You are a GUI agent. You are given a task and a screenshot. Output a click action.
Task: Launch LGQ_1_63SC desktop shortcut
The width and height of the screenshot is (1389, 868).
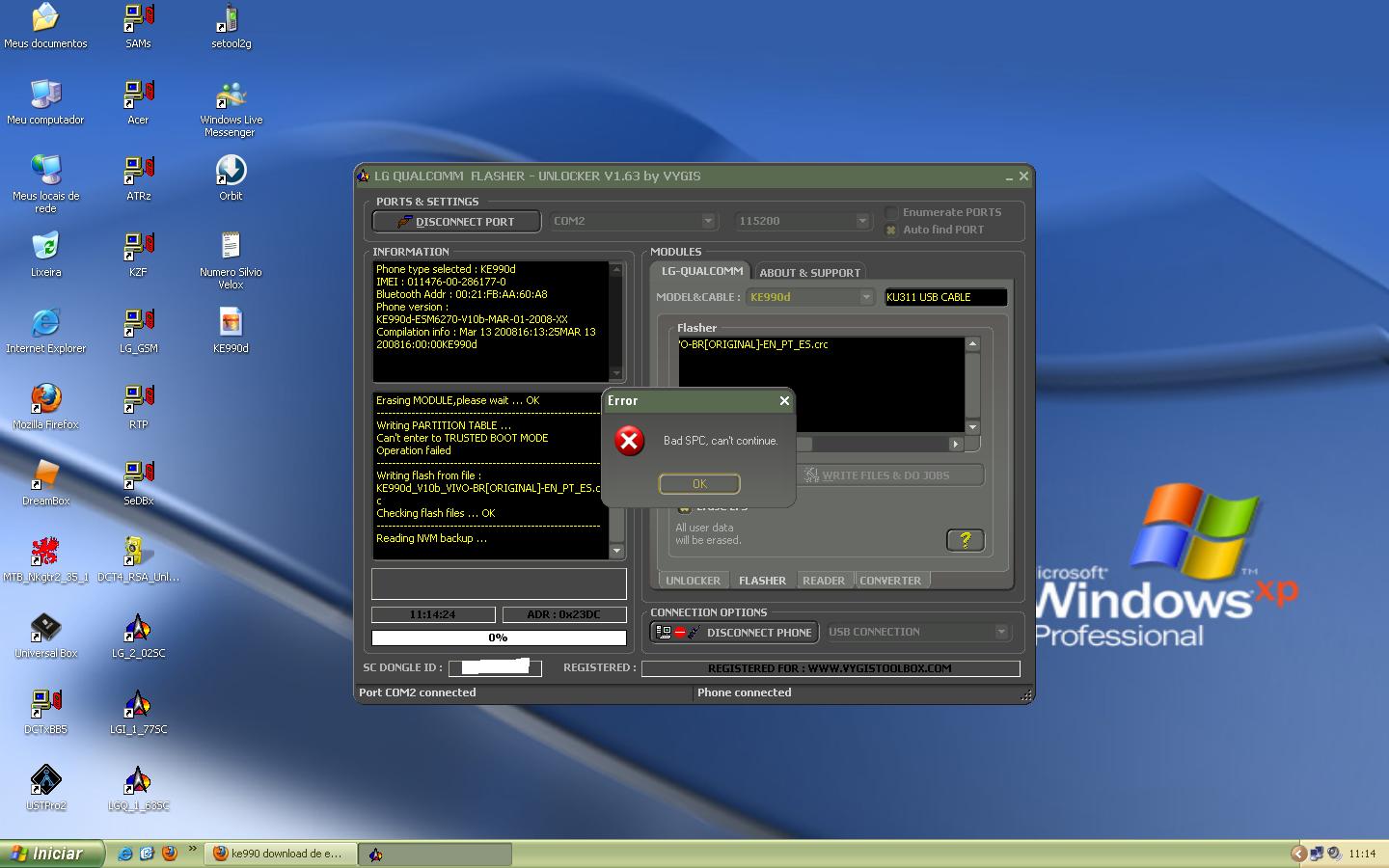[x=138, y=788]
